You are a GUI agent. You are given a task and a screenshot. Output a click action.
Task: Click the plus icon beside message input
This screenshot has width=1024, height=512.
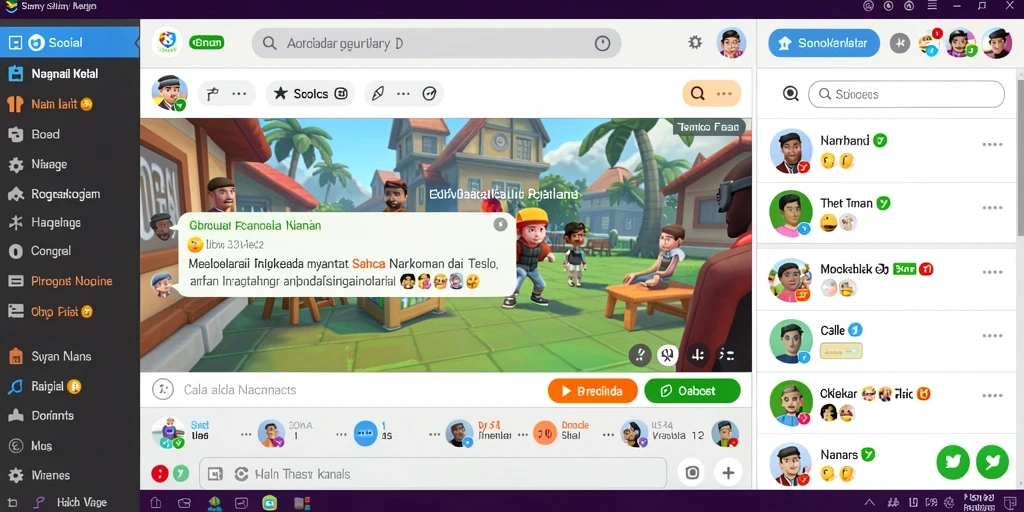728,473
